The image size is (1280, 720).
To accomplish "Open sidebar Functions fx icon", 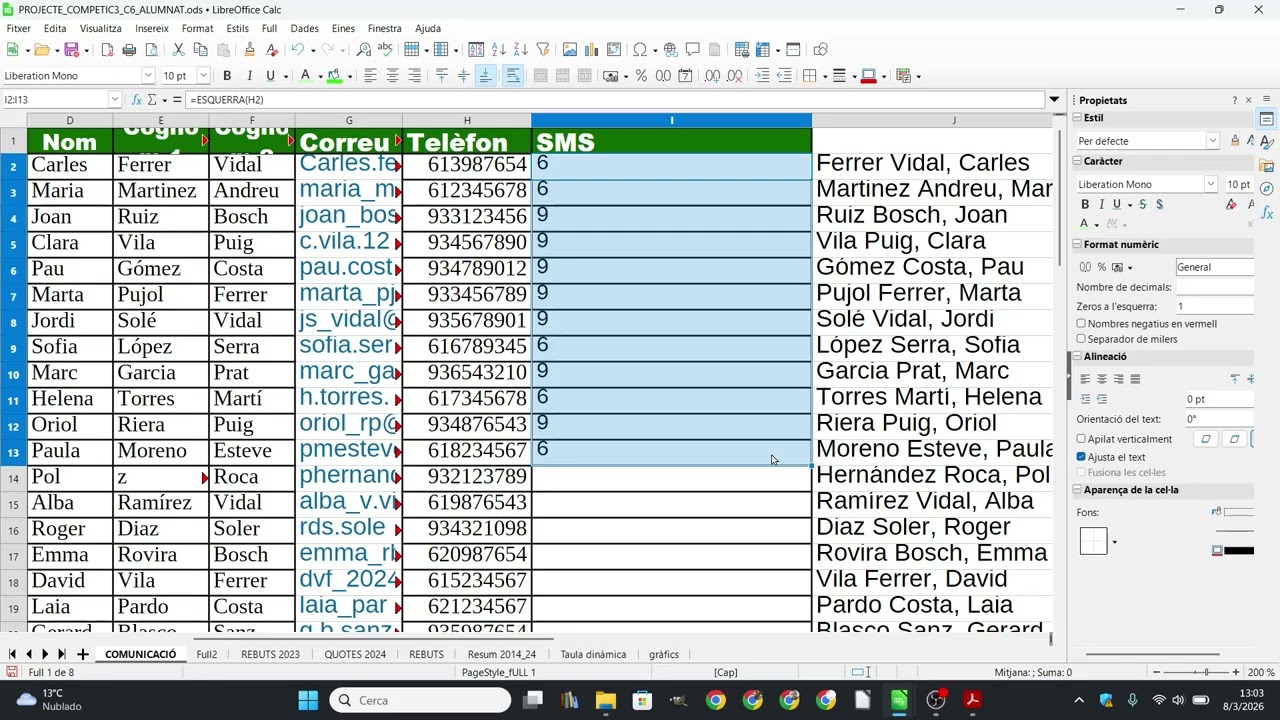I will pyautogui.click(x=1267, y=213).
